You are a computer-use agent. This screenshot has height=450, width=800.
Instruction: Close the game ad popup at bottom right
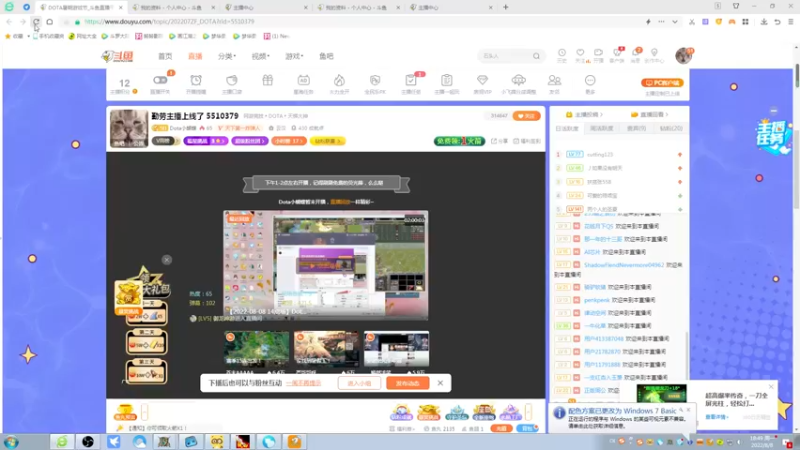pos(771,387)
